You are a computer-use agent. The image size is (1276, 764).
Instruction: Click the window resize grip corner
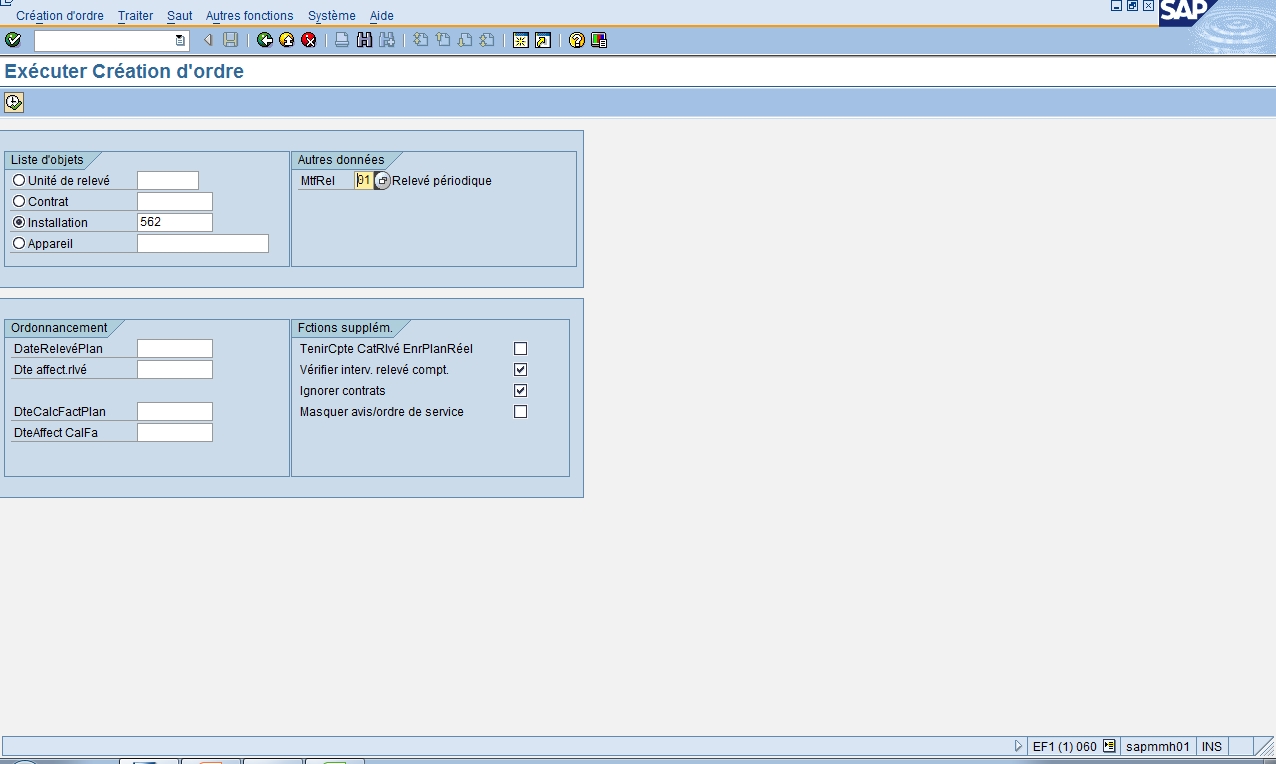pos(1265,746)
